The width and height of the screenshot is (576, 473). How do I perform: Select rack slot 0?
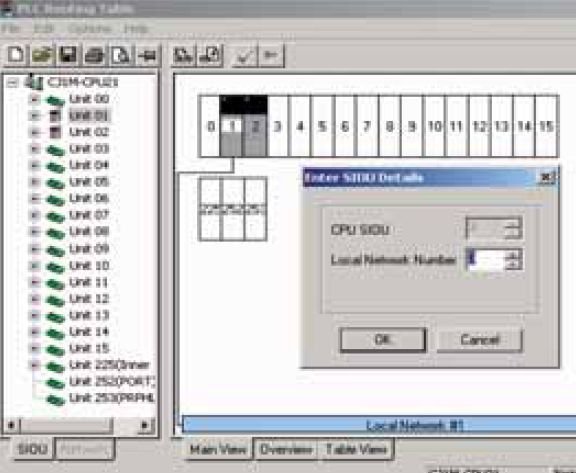click(x=210, y=126)
